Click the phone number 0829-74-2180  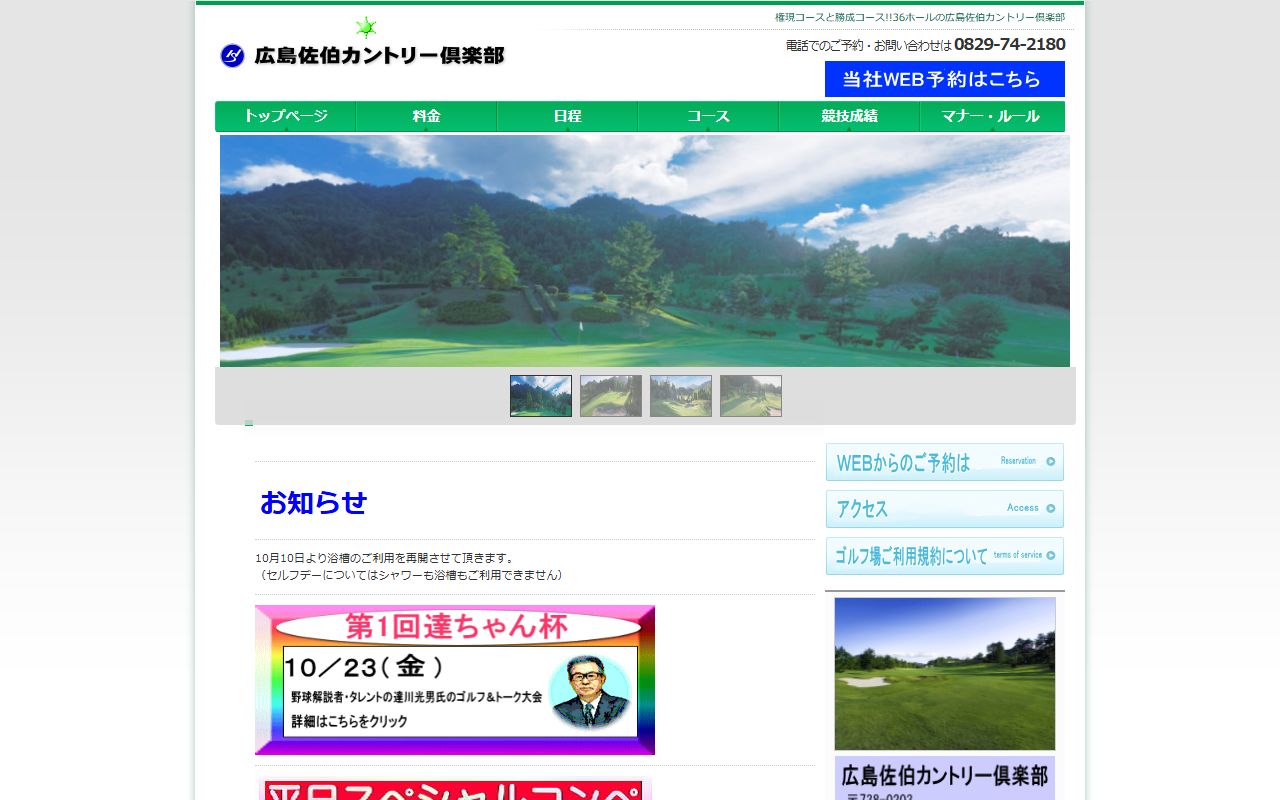pos(1010,44)
